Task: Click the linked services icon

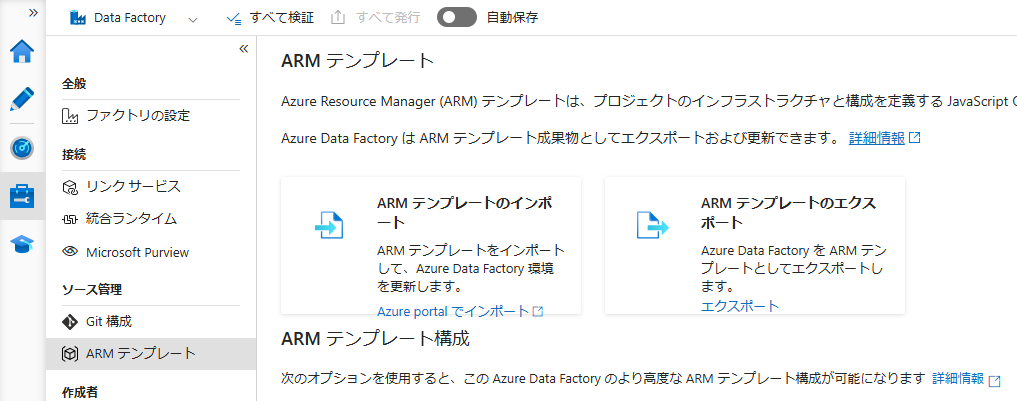Action: point(69,188)
